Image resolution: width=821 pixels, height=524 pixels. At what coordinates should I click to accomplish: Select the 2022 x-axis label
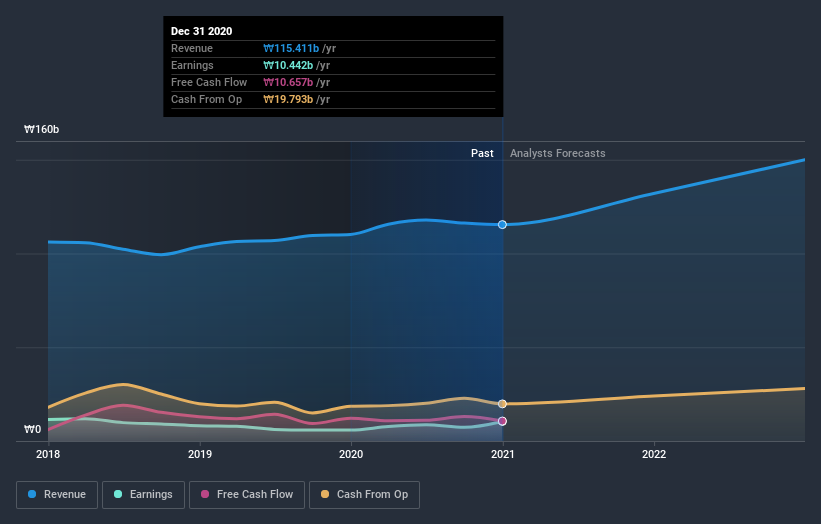coord(654,454)
